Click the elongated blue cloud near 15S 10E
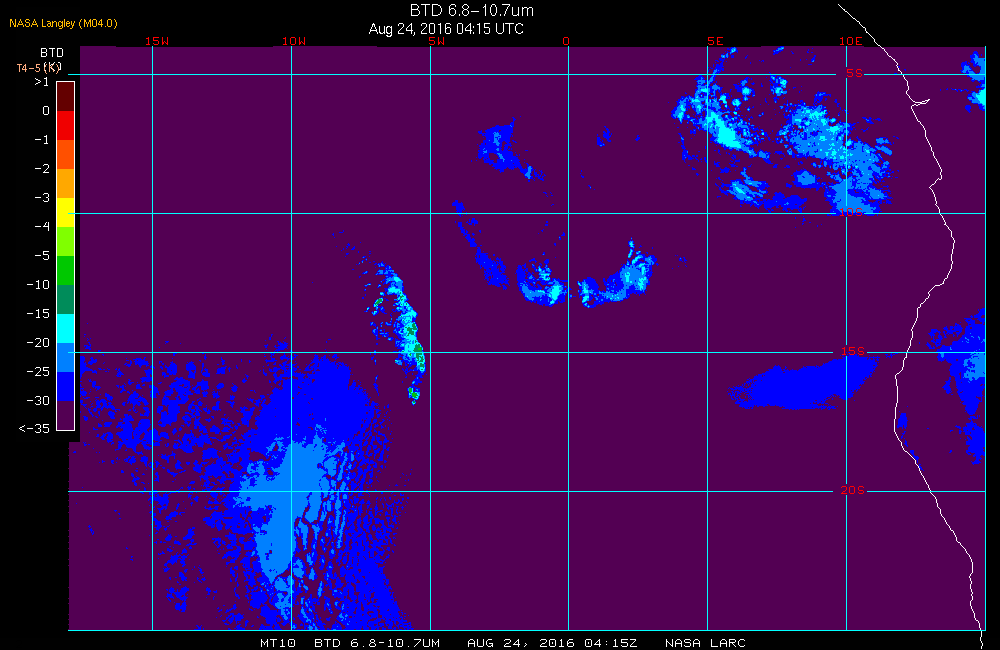Viewport: 1000px width, 650px height. click(x=804, y=383)
